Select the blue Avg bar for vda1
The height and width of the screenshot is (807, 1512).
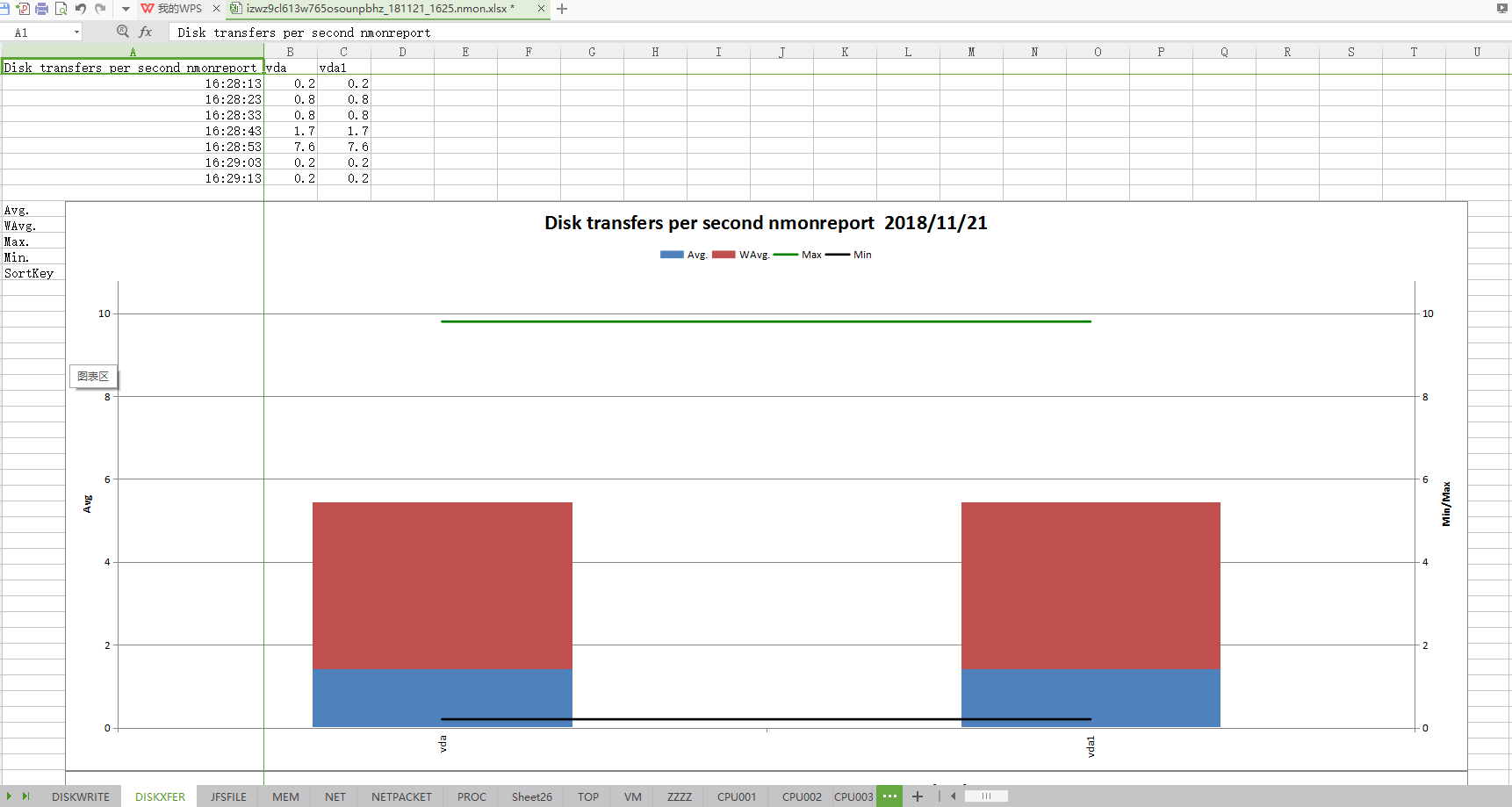tap(1091, 698)
